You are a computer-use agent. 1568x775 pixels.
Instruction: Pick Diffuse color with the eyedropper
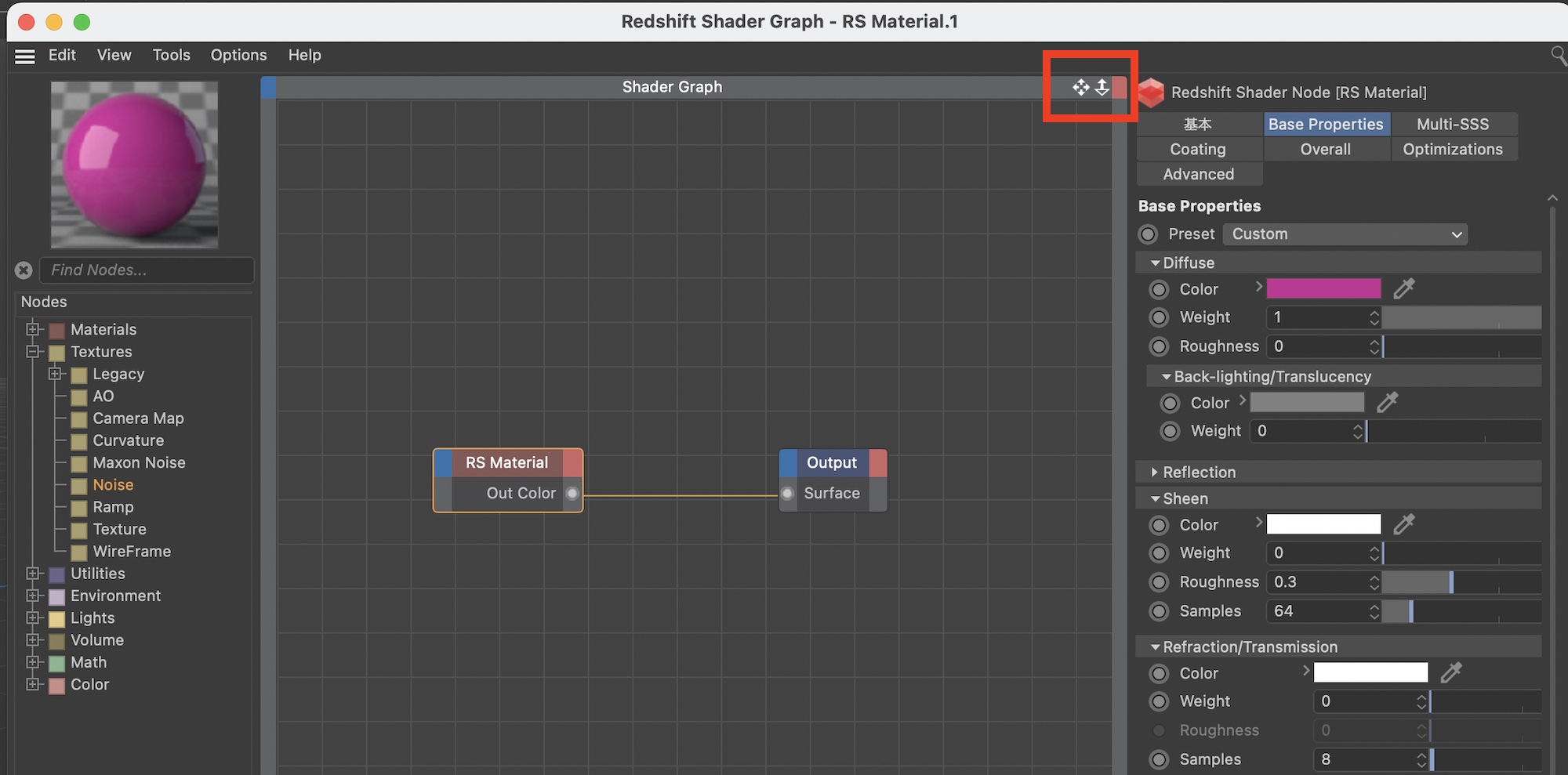click(x=1403, y=289)
